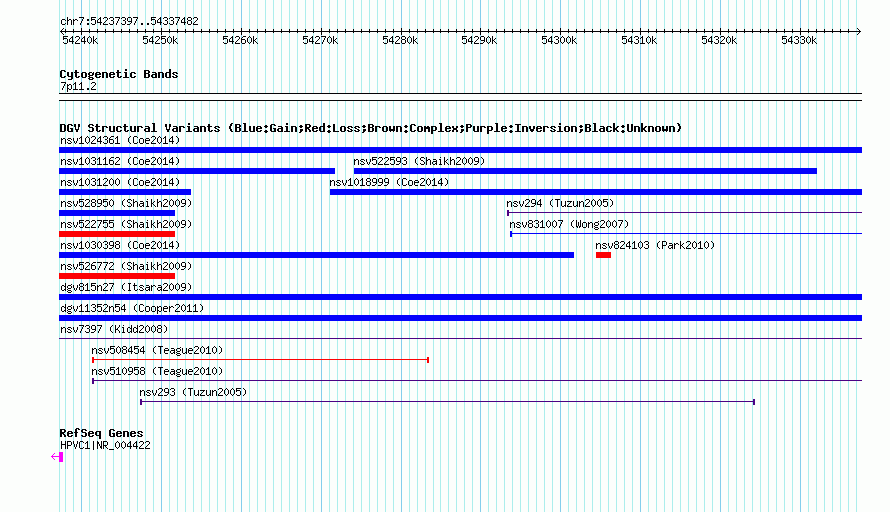Click the 54320k ruler tick
The image size is (890, 512).
(719, 40)
